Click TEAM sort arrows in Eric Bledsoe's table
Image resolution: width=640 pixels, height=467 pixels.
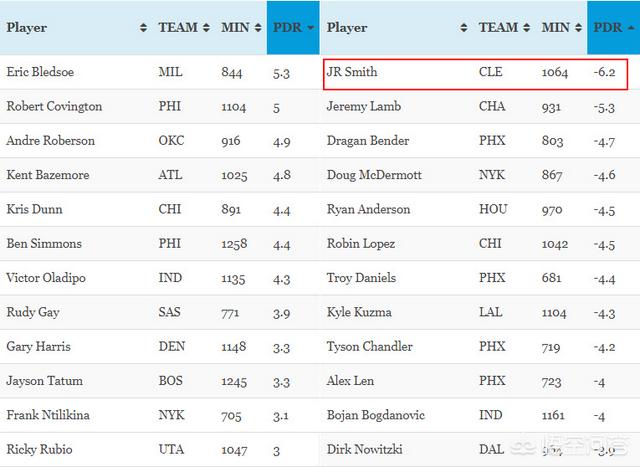(206, 28)
